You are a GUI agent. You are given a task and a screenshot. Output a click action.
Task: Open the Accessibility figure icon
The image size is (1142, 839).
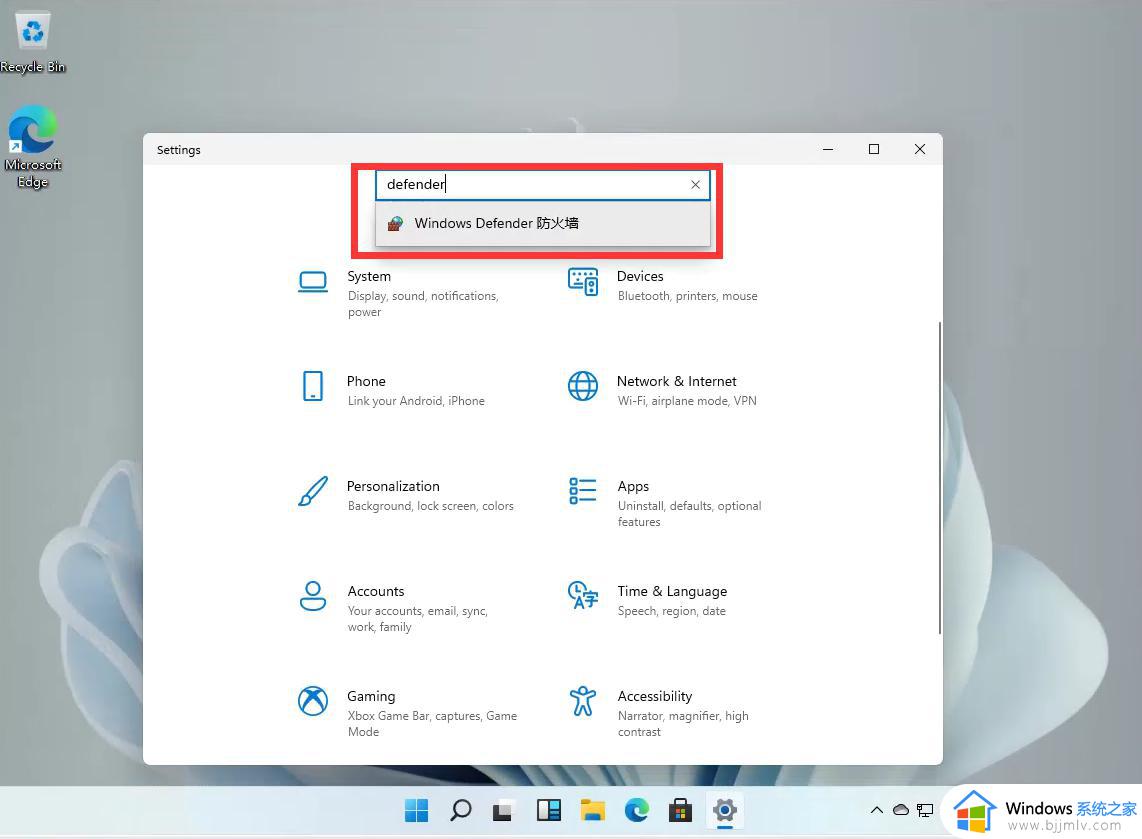[583, 701]
